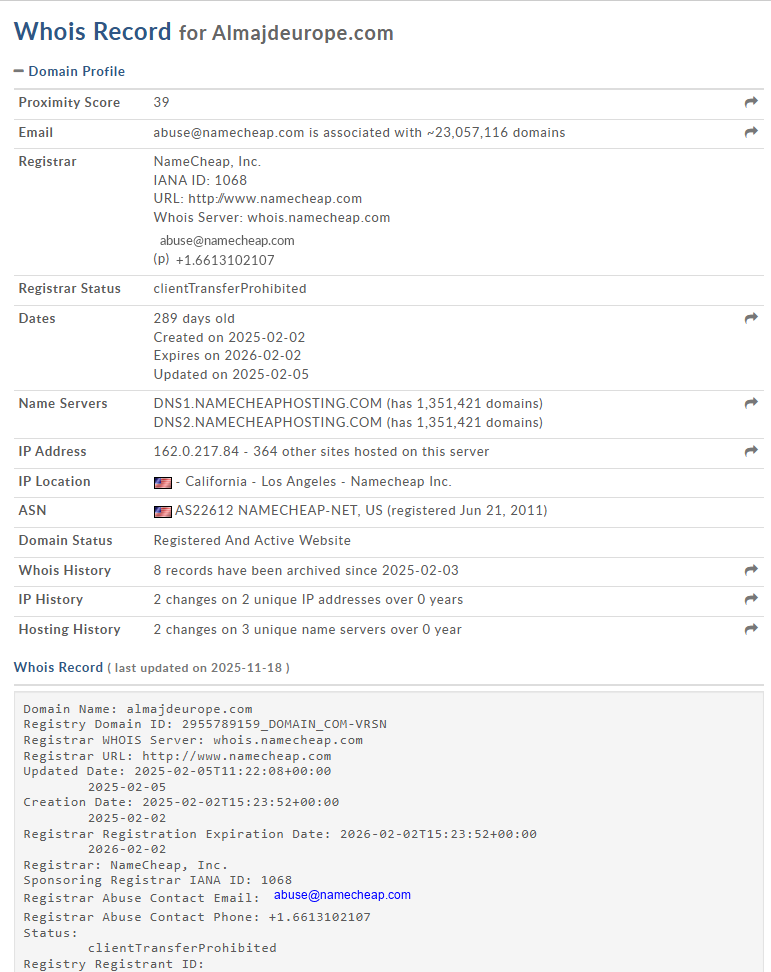771x972 pixels.
Task: Click DNS2.NAMECHEAPHOSTING.COM name server
Action: point(268,422)
